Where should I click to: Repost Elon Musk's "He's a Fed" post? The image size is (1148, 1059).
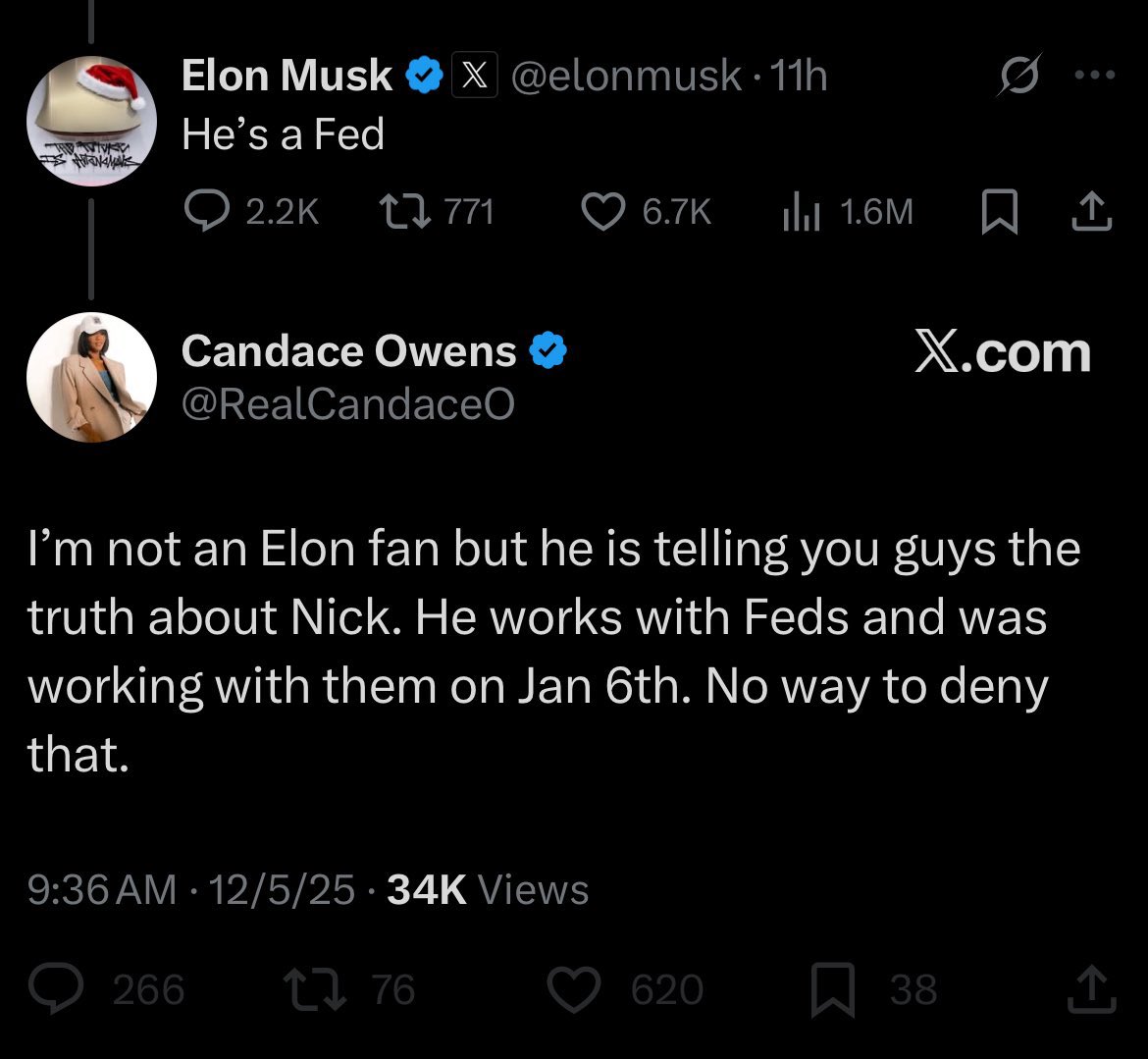400,211
